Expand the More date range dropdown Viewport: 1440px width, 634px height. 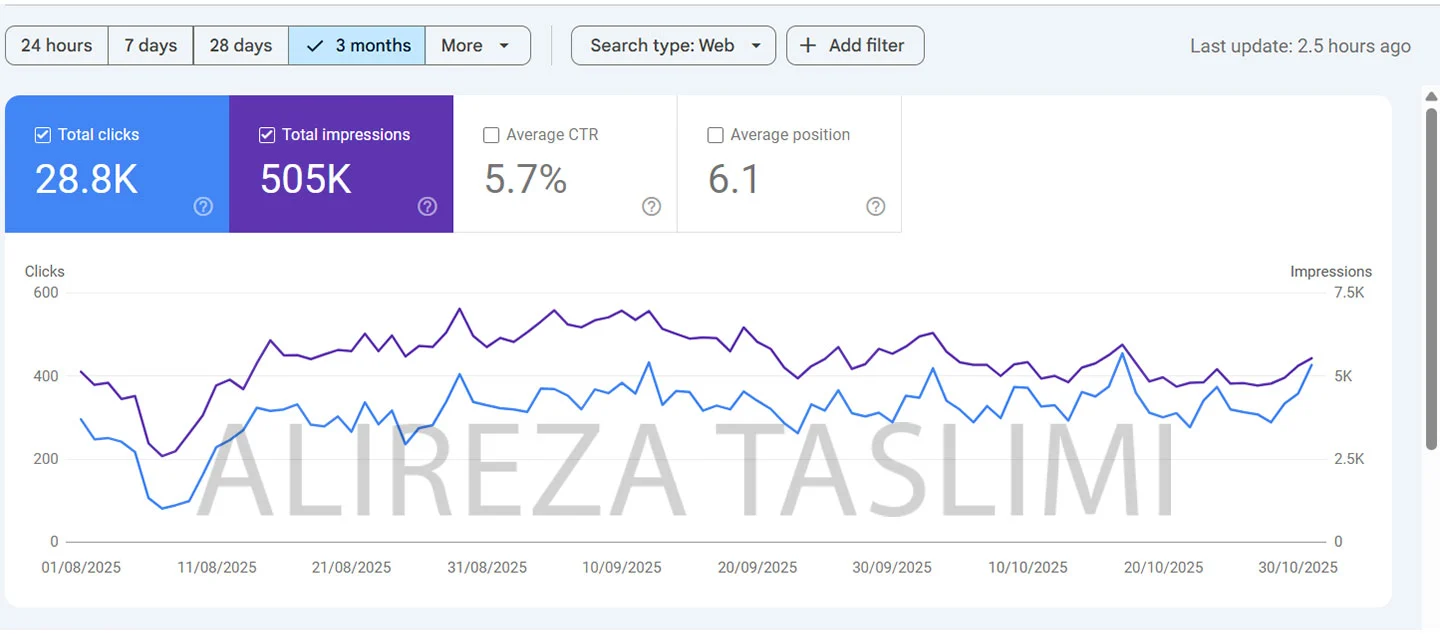(x=477, y=46)
